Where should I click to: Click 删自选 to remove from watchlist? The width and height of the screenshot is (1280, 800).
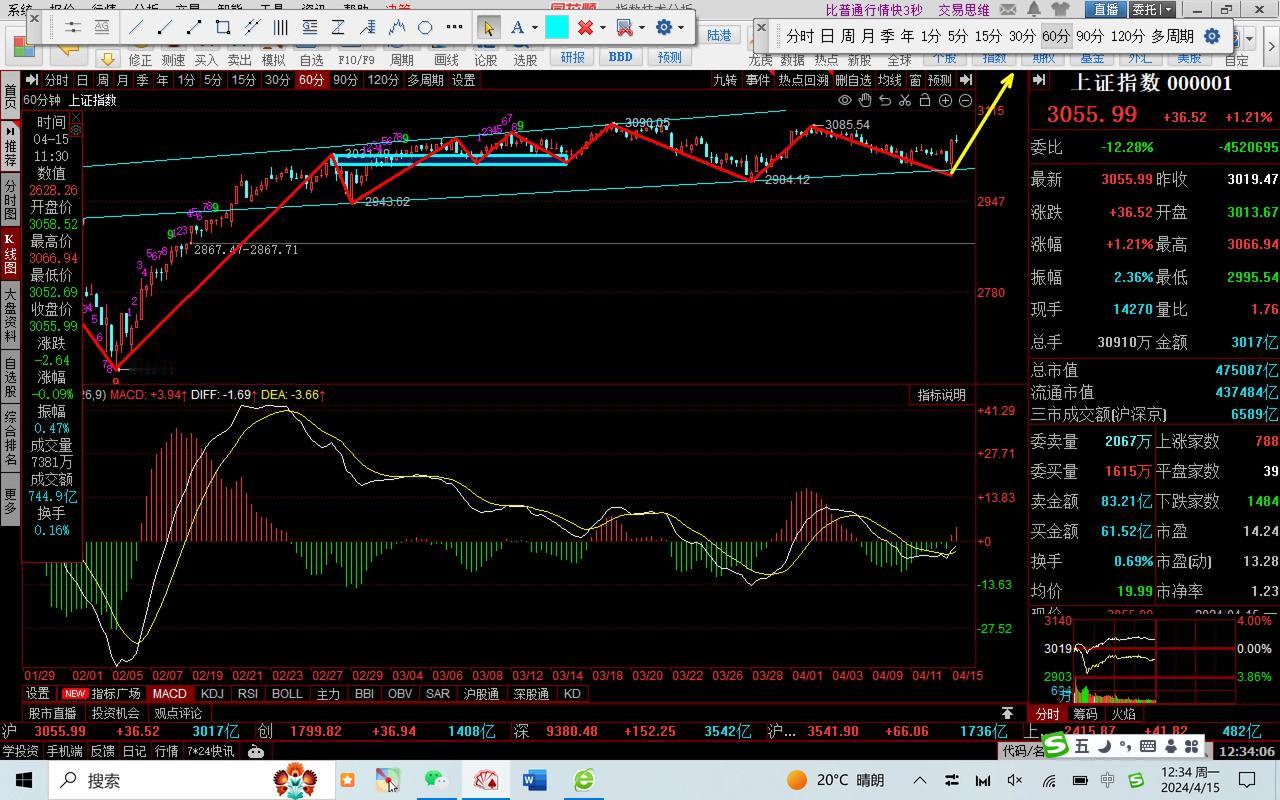coord(853,80)
